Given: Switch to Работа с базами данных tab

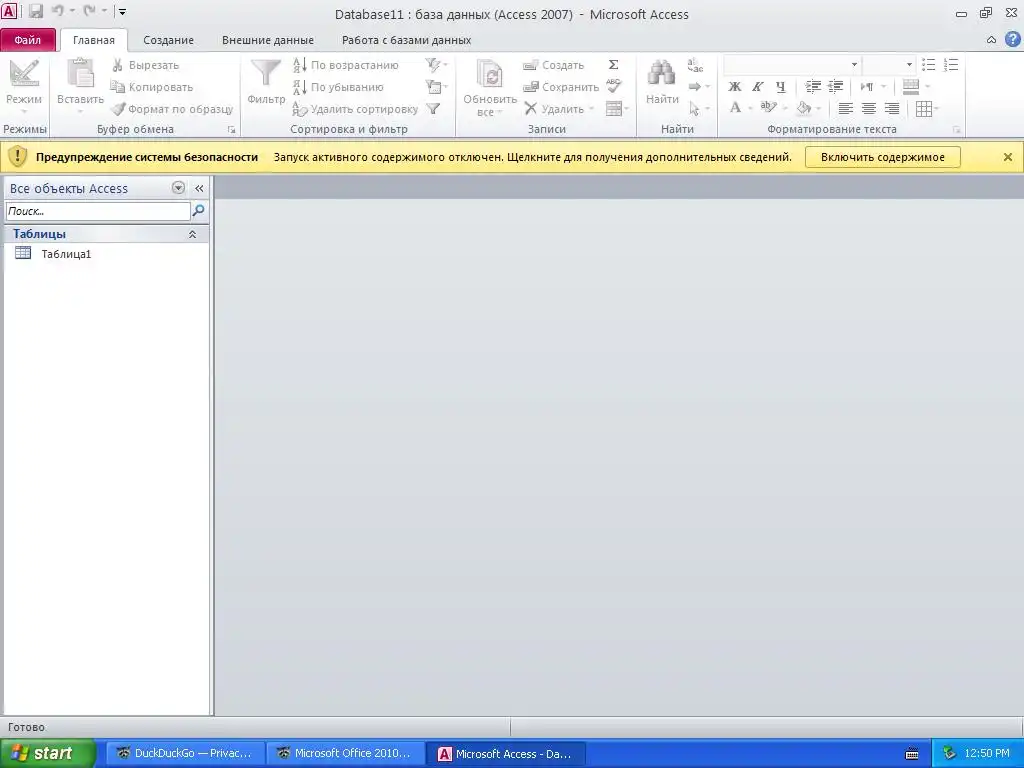Looking at the screenshot, I should click(x=406, y=40).
